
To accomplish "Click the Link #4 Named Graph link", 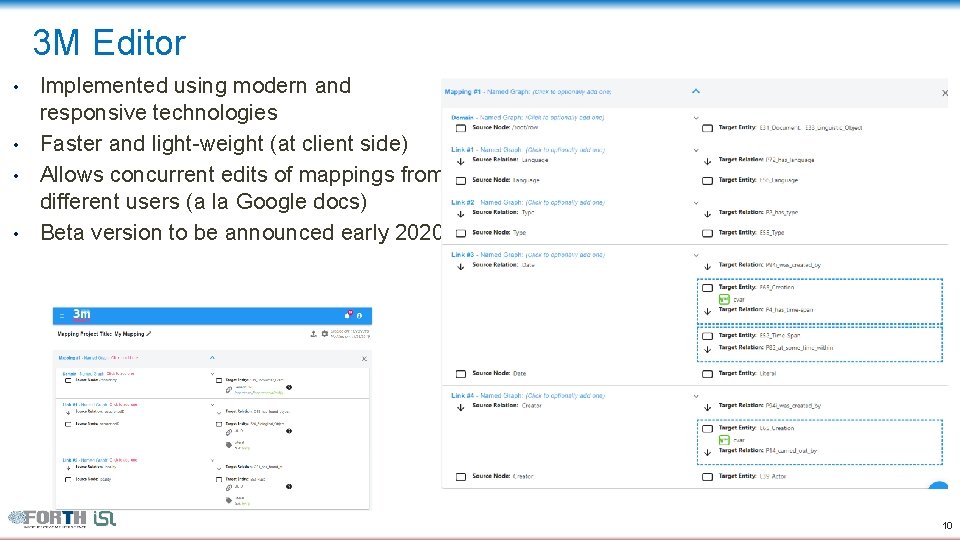I will (528, 396).
